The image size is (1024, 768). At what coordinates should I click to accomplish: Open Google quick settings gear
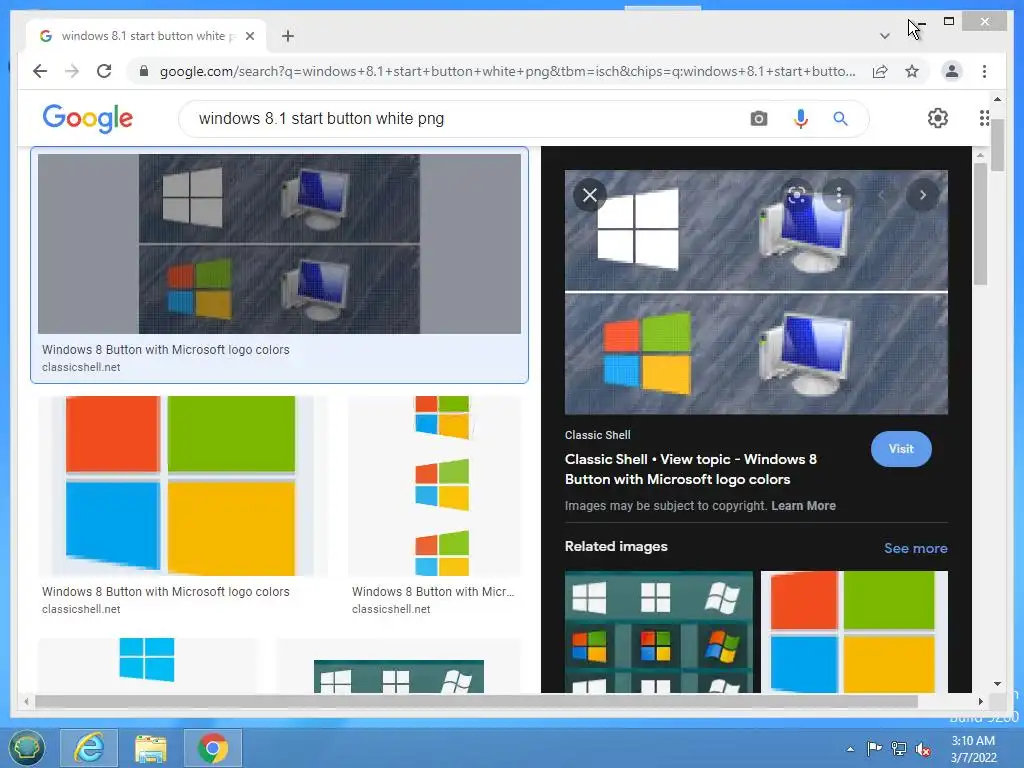pos(938,118)
